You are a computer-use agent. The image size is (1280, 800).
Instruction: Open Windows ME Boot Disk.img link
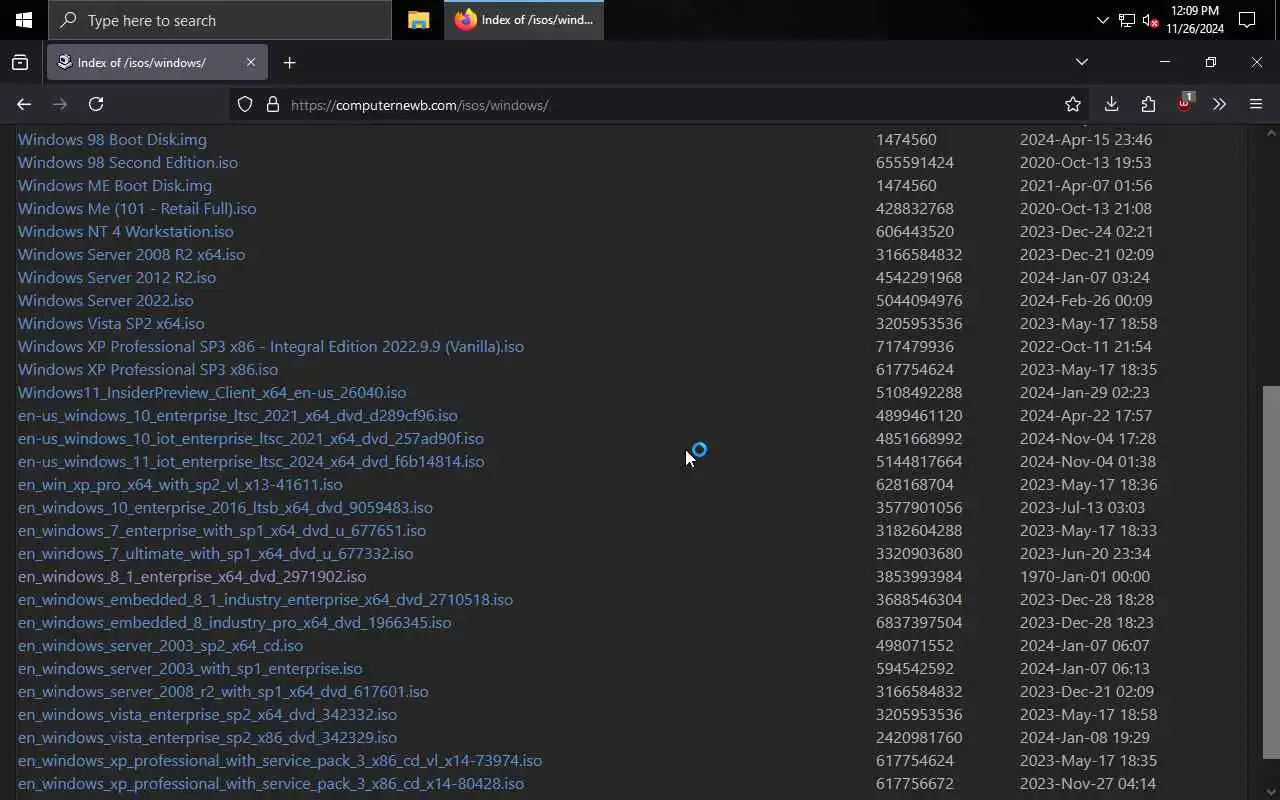pos(115,186)
